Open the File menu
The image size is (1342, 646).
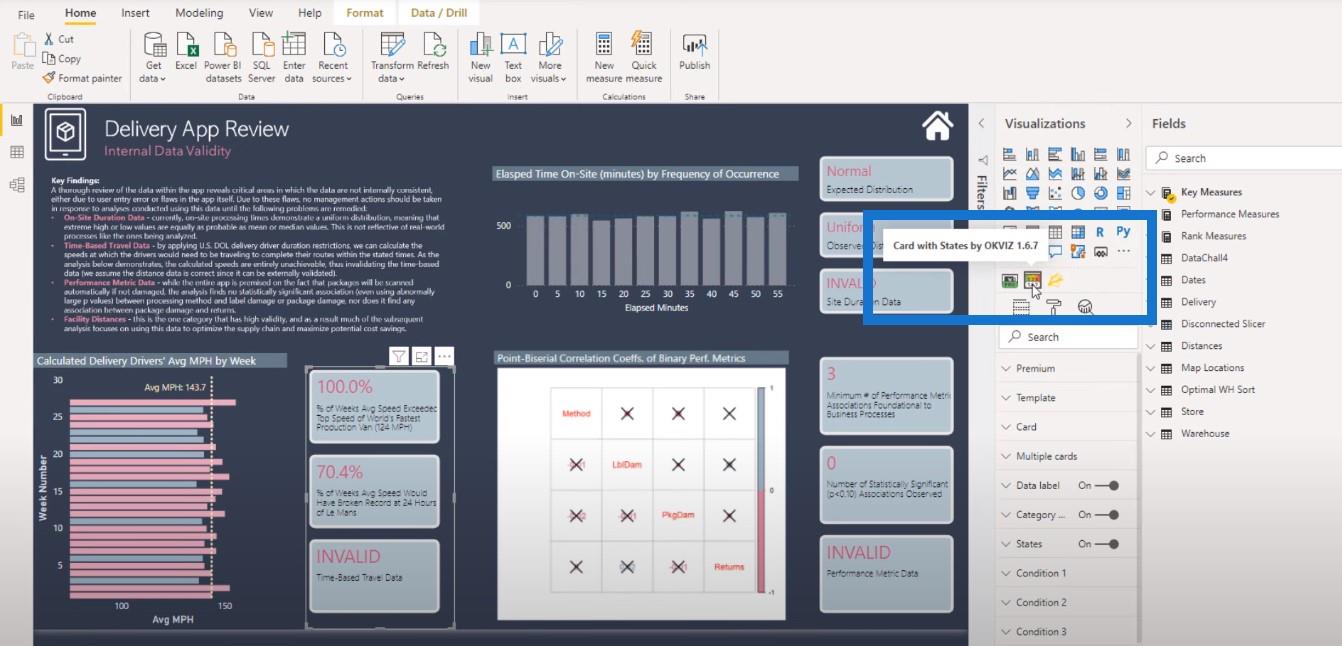(26, 14)
